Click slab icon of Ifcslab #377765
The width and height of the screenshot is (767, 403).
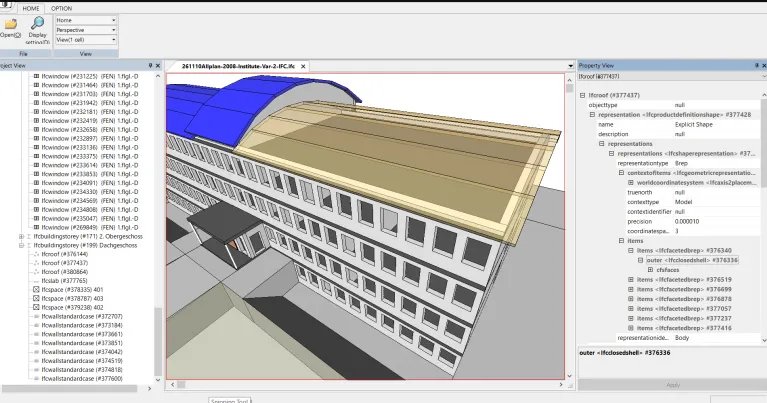[36, 281]
